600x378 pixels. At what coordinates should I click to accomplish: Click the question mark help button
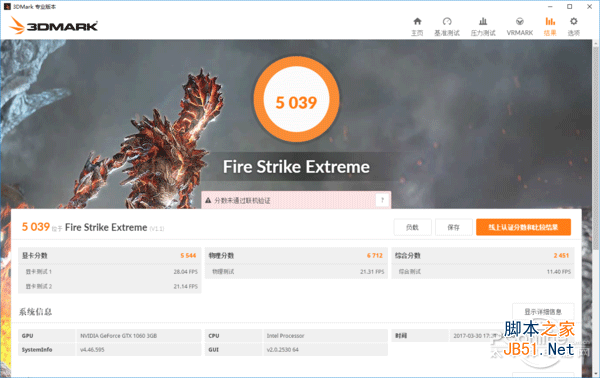(382, 200)
